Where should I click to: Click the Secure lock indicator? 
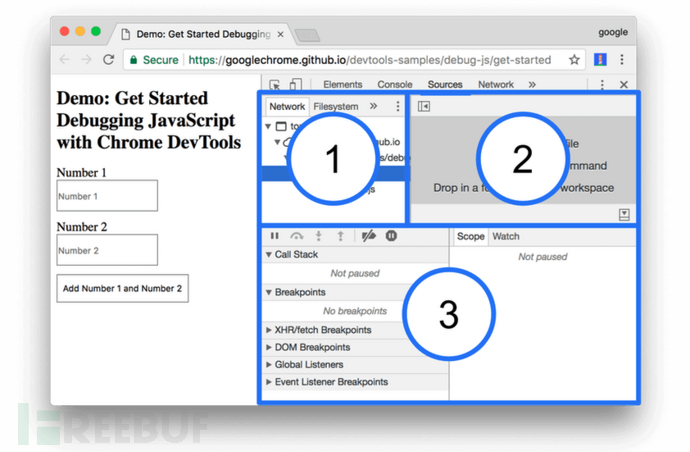[154, 60]
